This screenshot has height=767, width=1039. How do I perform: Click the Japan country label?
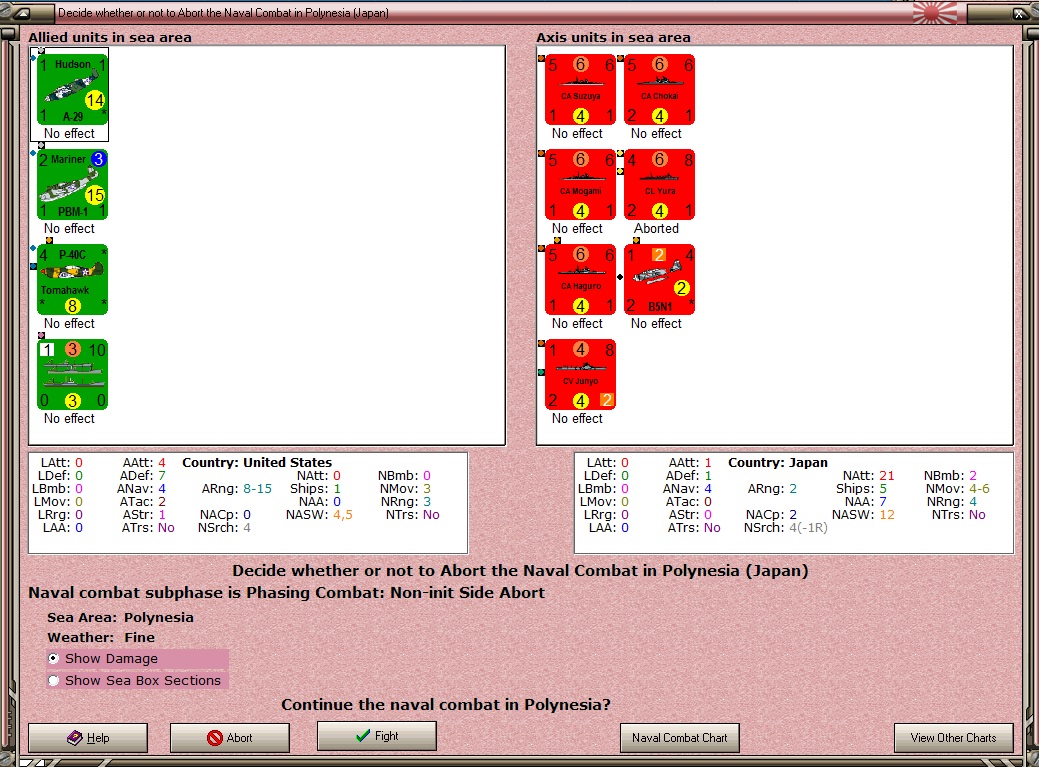tap(778, 462)
